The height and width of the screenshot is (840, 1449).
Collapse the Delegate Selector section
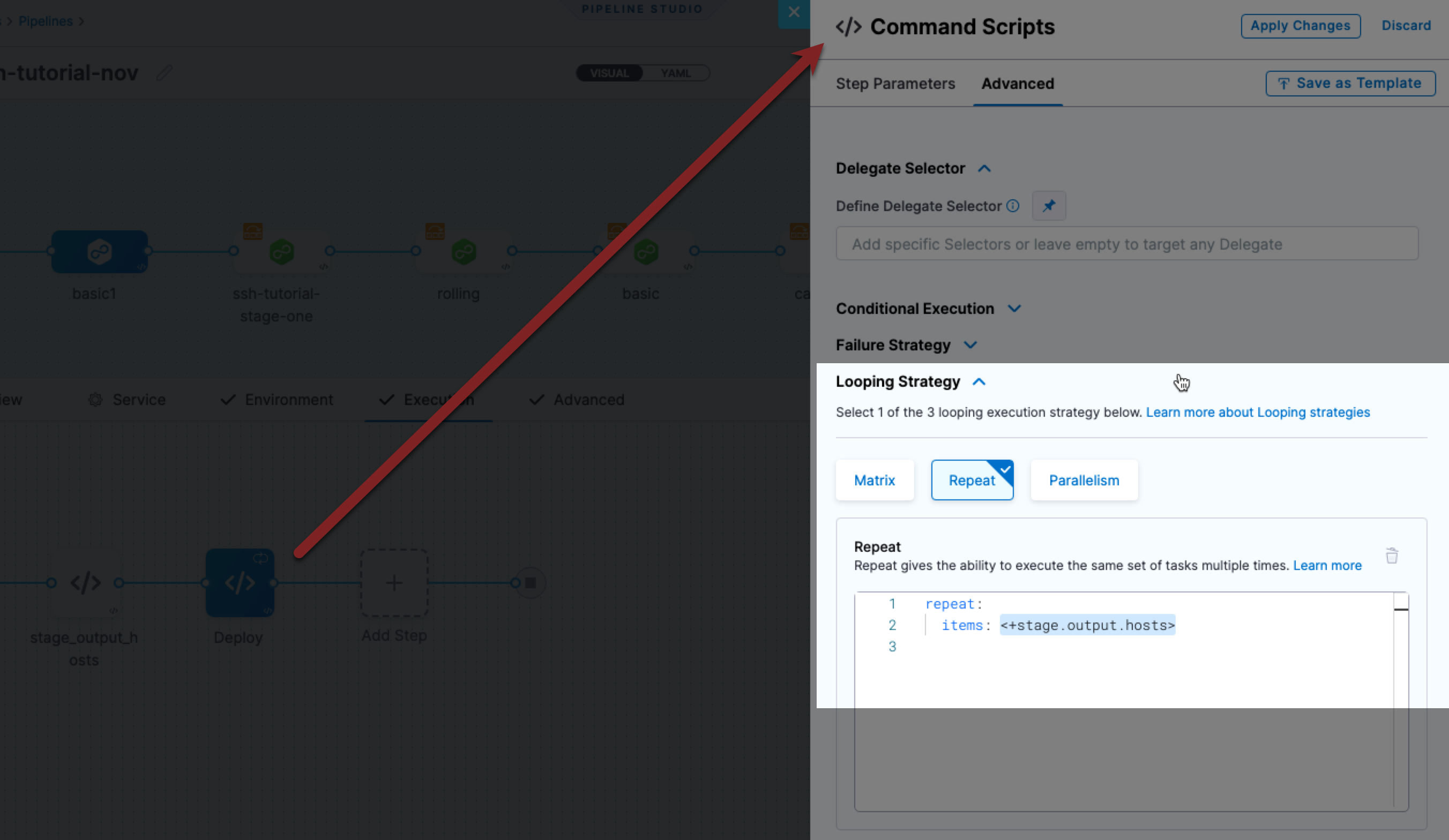984,168
